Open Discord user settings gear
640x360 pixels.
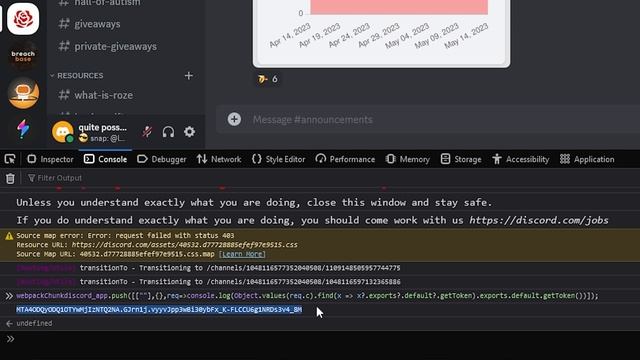[189, 132]
